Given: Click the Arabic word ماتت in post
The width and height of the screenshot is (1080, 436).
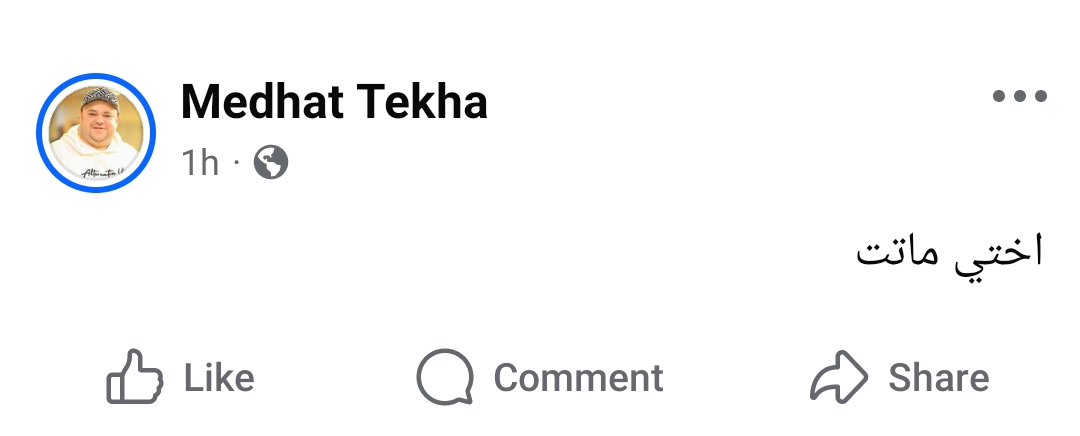Looking at the screenshot, I should [897, 252].
